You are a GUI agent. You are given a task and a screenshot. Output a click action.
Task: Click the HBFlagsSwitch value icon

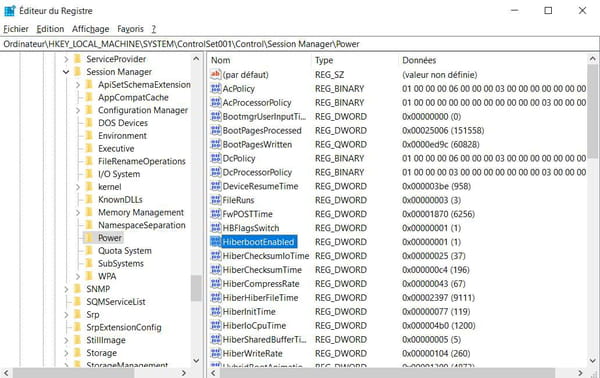tap(216, 228)
